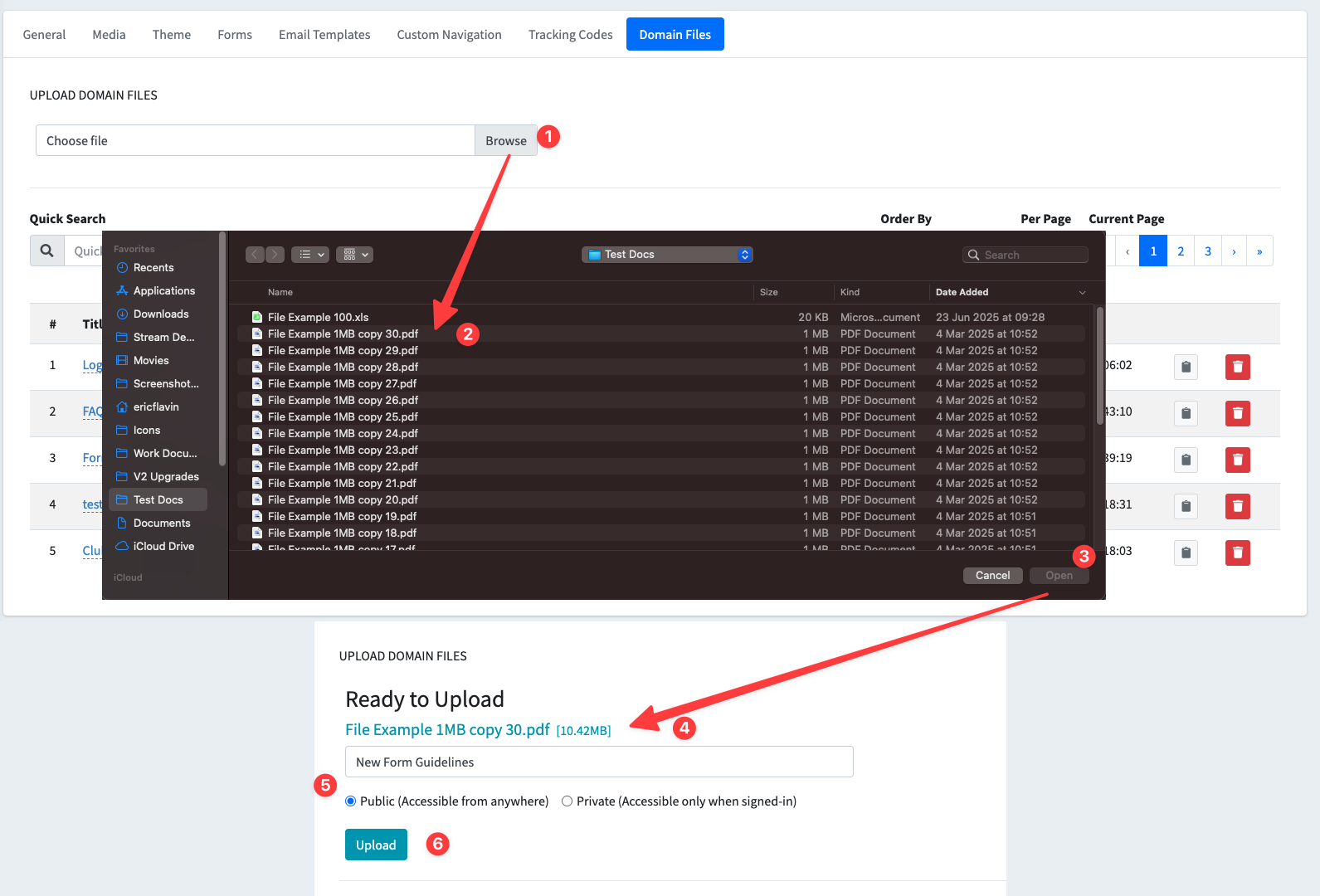The image size is (1320, 896).
Task: Open the grid grouping dropdown in dialog
Action: pos(354,255)
